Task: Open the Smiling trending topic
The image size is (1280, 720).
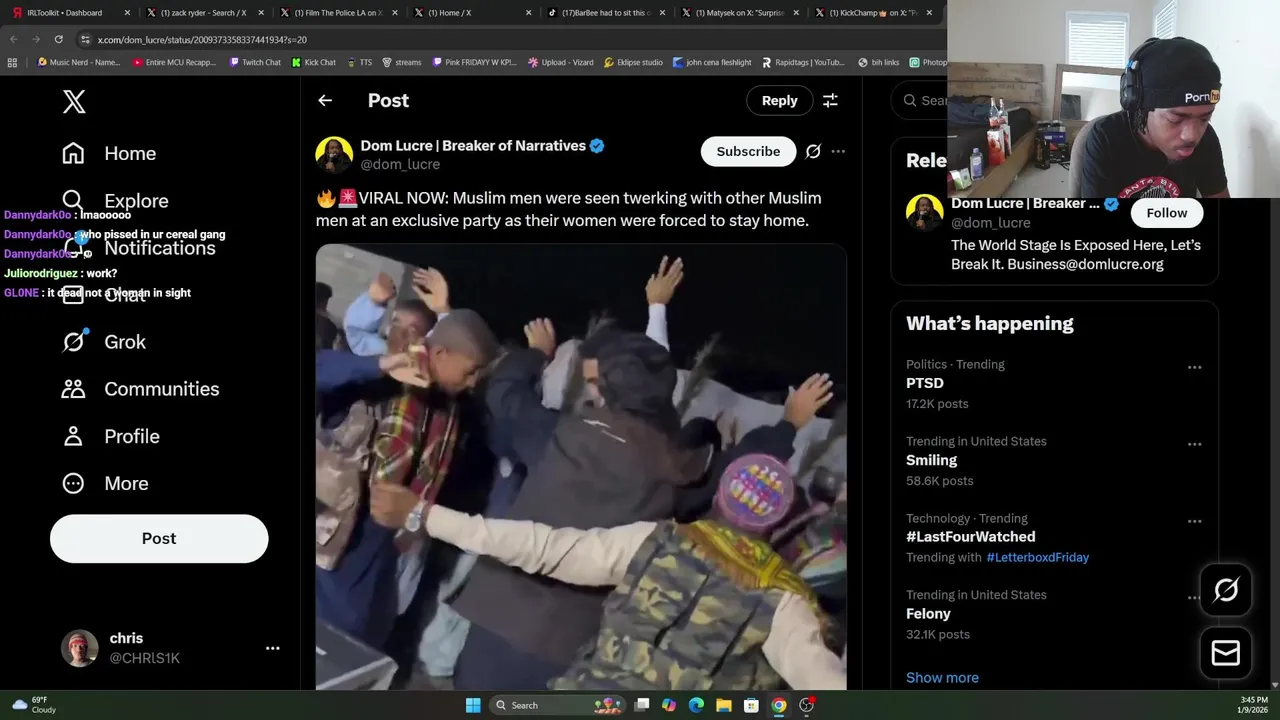Action: click(x=931, y=460)
